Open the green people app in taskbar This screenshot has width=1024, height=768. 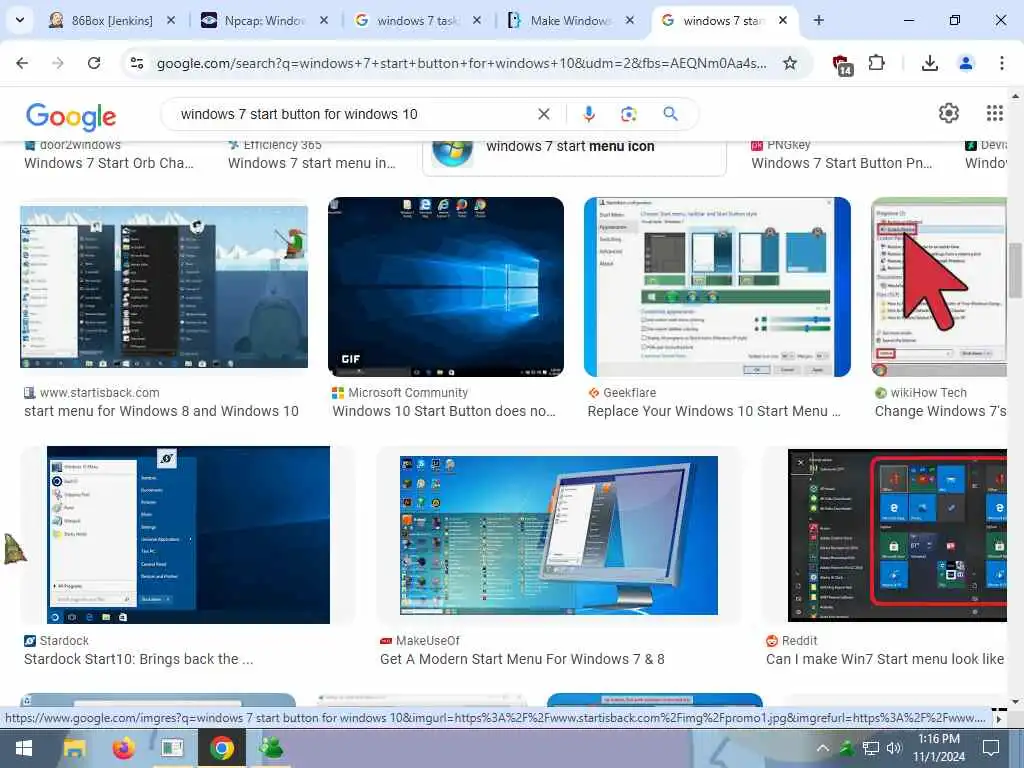pyautogui.click(x=270, y=748)
